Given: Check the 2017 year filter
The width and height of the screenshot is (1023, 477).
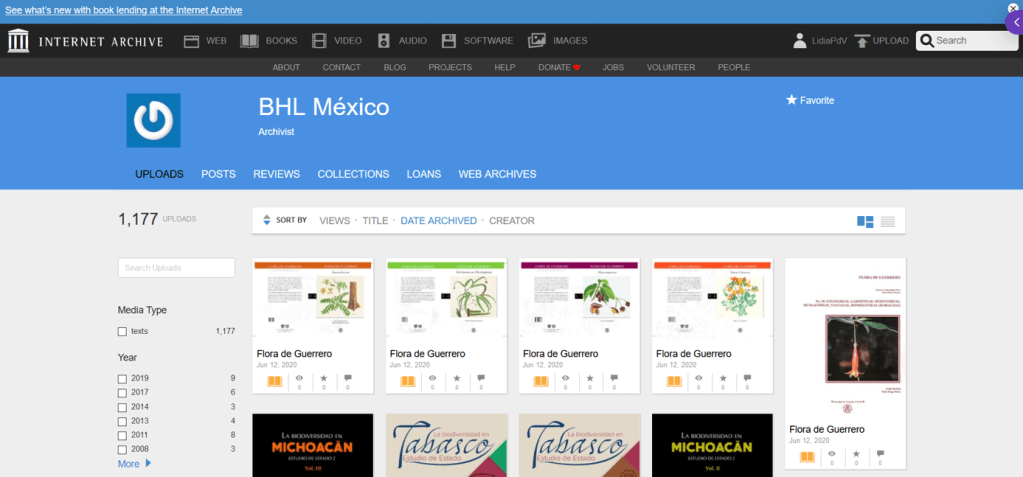Looking at the screenshot, I should [122, 393].
